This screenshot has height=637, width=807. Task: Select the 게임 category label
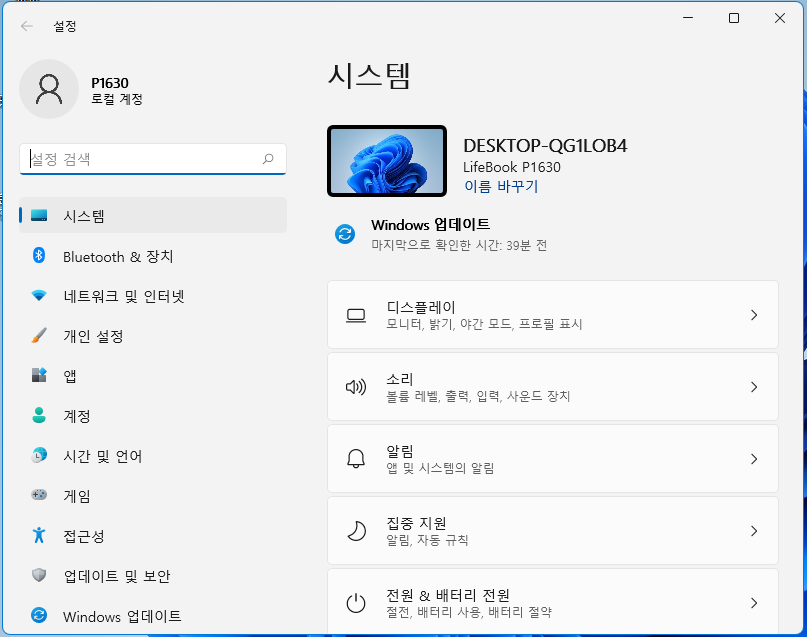click(x=77, y=496)
